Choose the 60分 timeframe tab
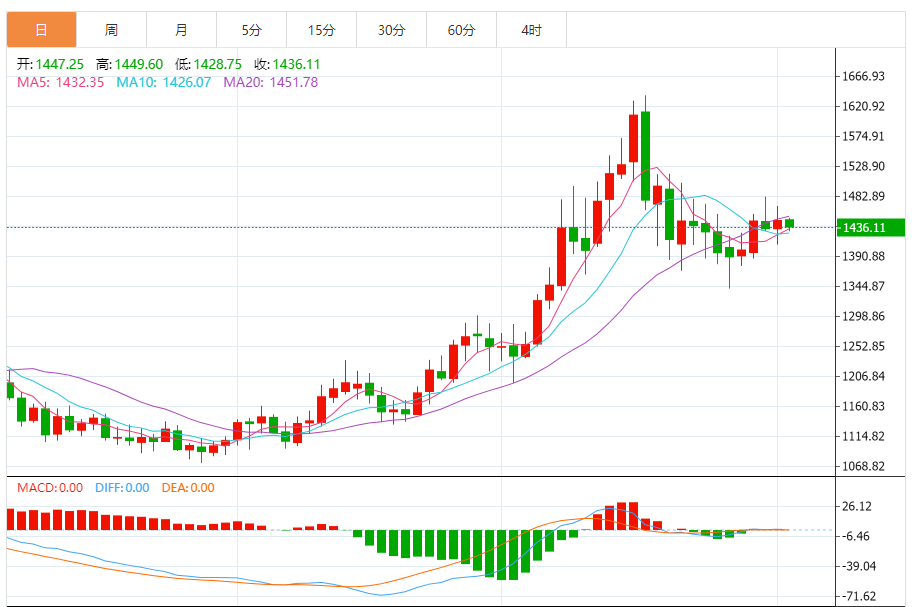Viewport: 912px width, 607px height. coord(461,30)
